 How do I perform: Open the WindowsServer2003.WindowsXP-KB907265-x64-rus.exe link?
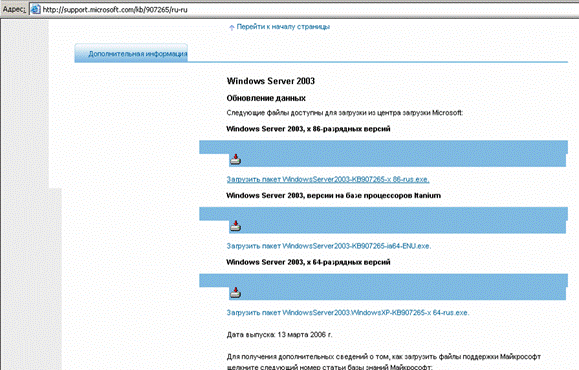click(x=348, y=313)
